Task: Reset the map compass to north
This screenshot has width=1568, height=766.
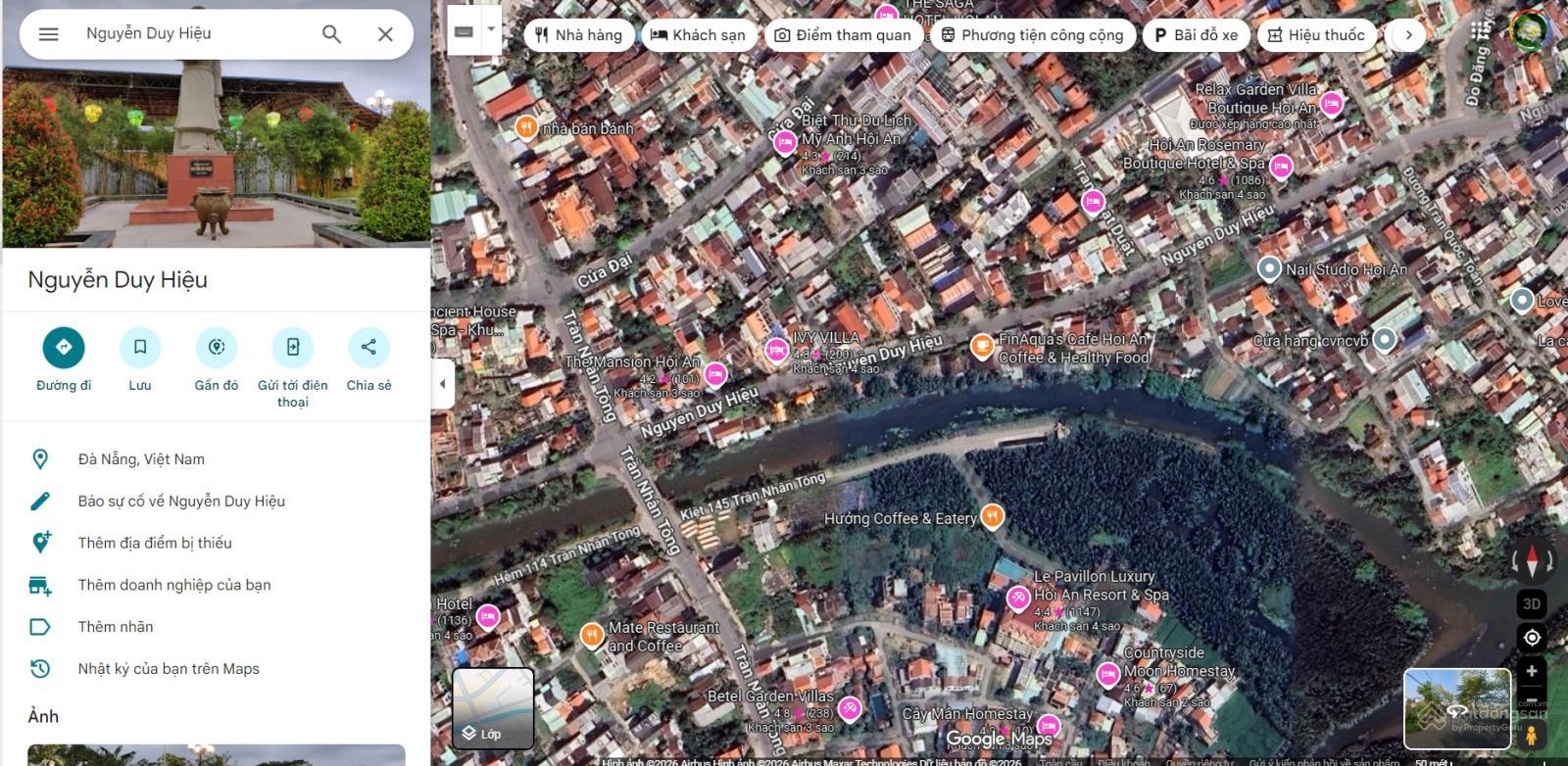Action: (1532, 561)
